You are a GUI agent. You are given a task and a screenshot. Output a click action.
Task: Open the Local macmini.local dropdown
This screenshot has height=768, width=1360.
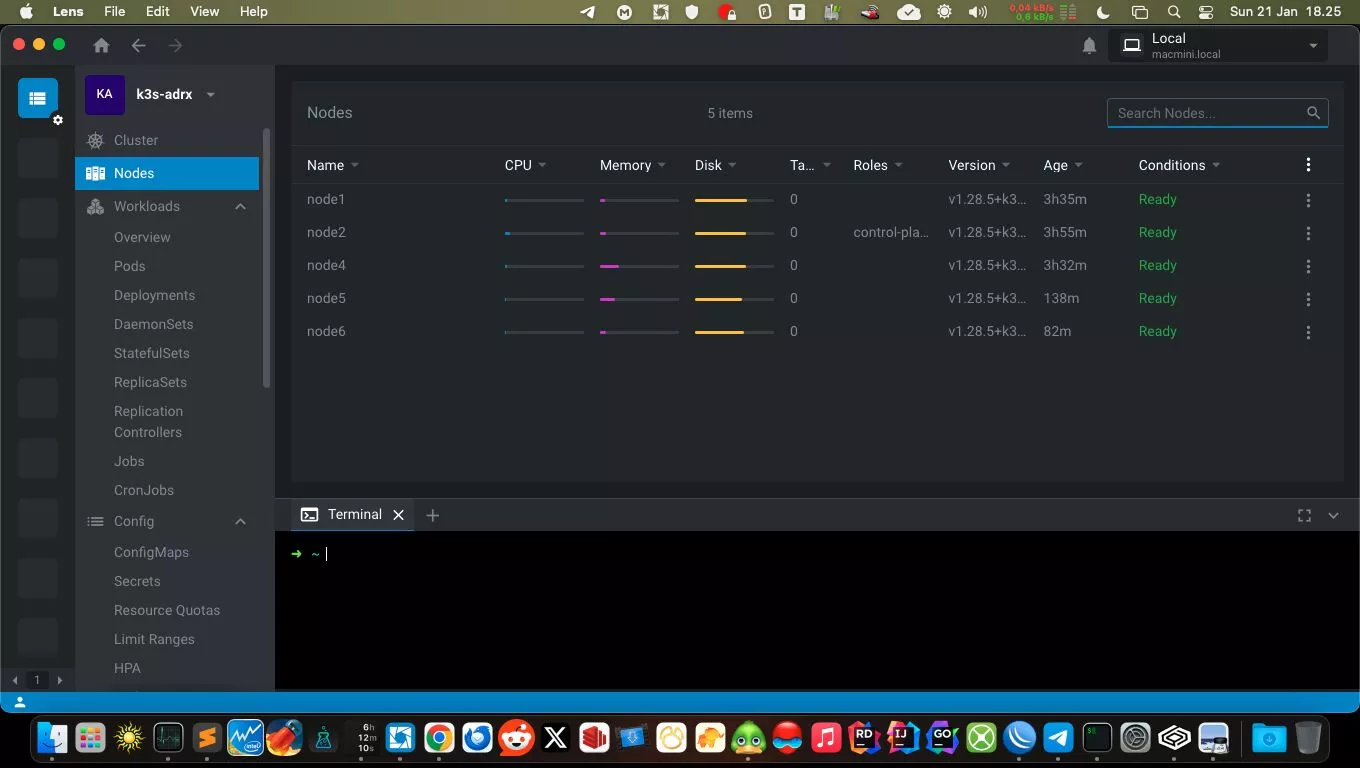(1218, 46)
